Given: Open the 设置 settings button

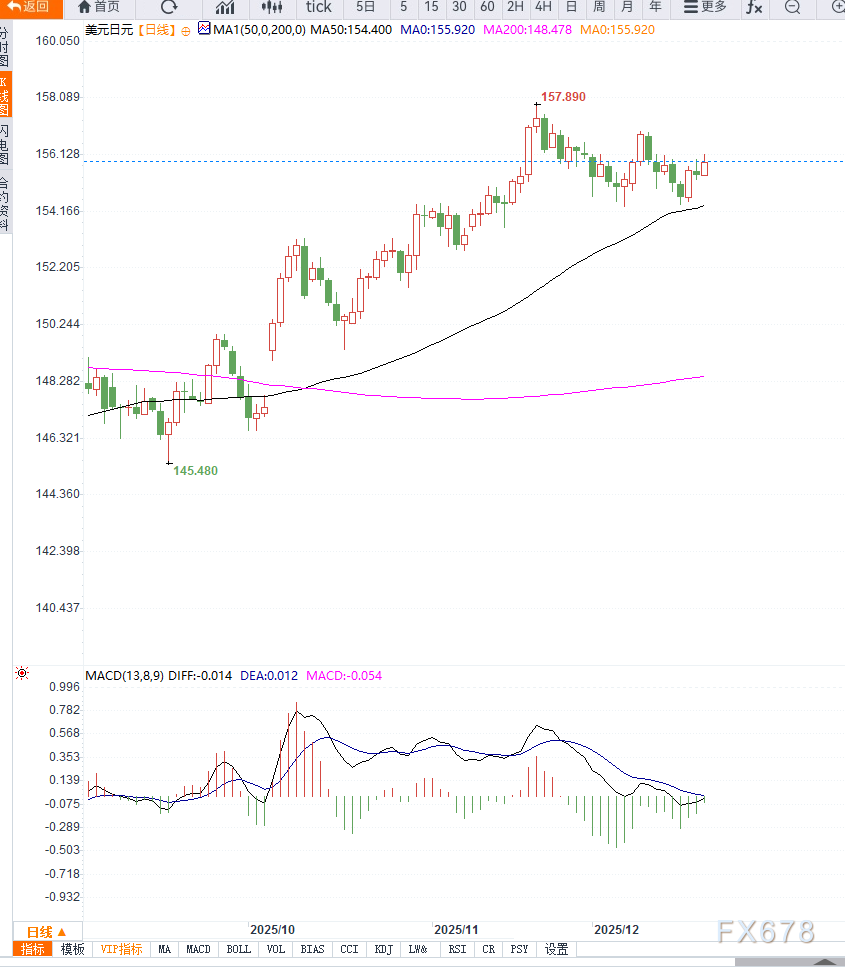Looking at the screenshot, I should (x=556, y=949).
